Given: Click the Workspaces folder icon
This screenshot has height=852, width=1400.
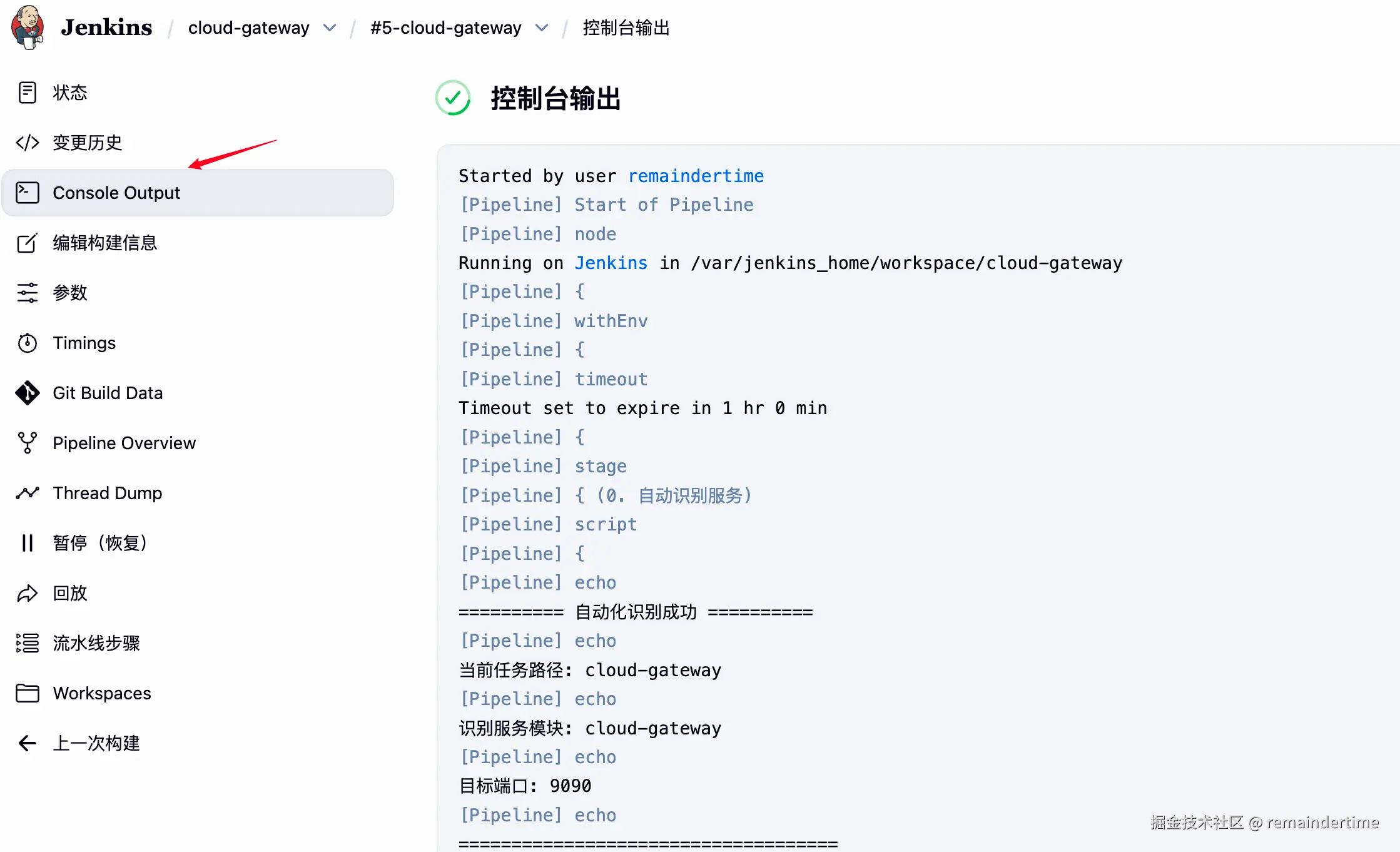Looking at the screenshot, I should point(28,693).
